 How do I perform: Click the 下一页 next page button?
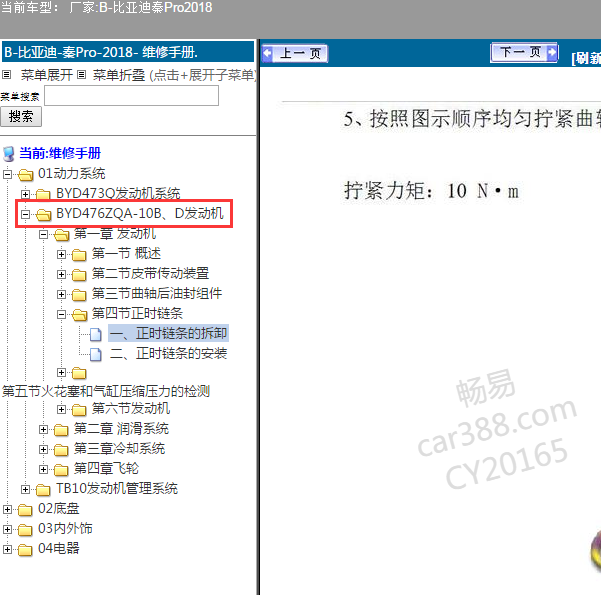524,52
